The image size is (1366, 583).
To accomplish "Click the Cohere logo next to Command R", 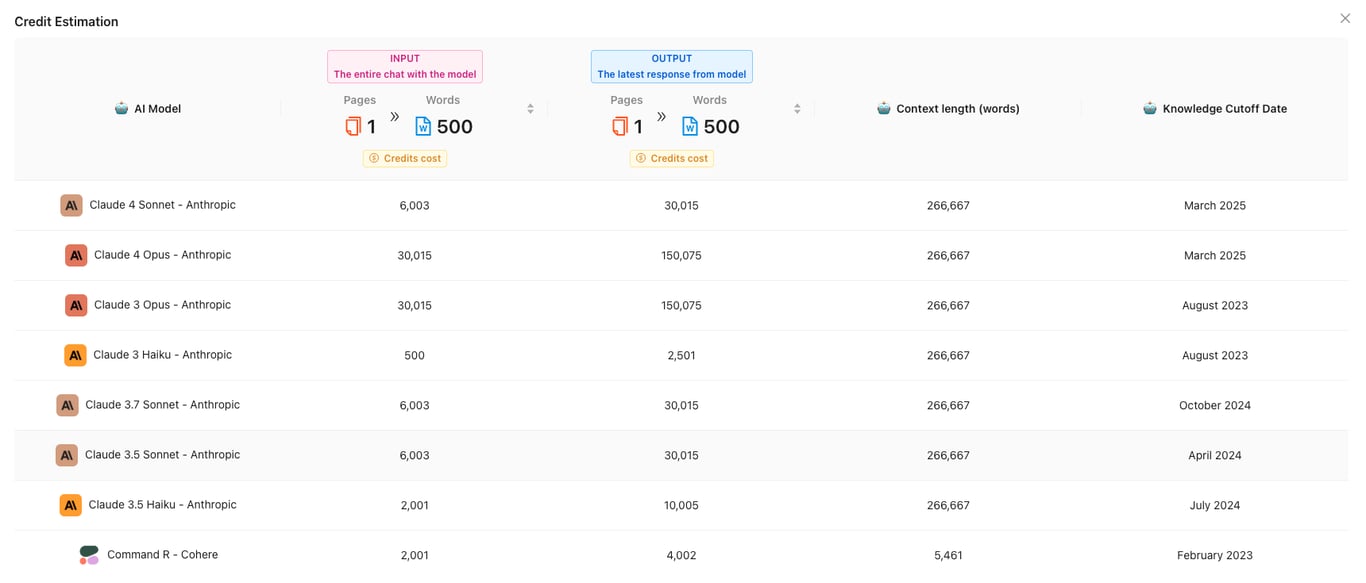I will click(88, 555).
